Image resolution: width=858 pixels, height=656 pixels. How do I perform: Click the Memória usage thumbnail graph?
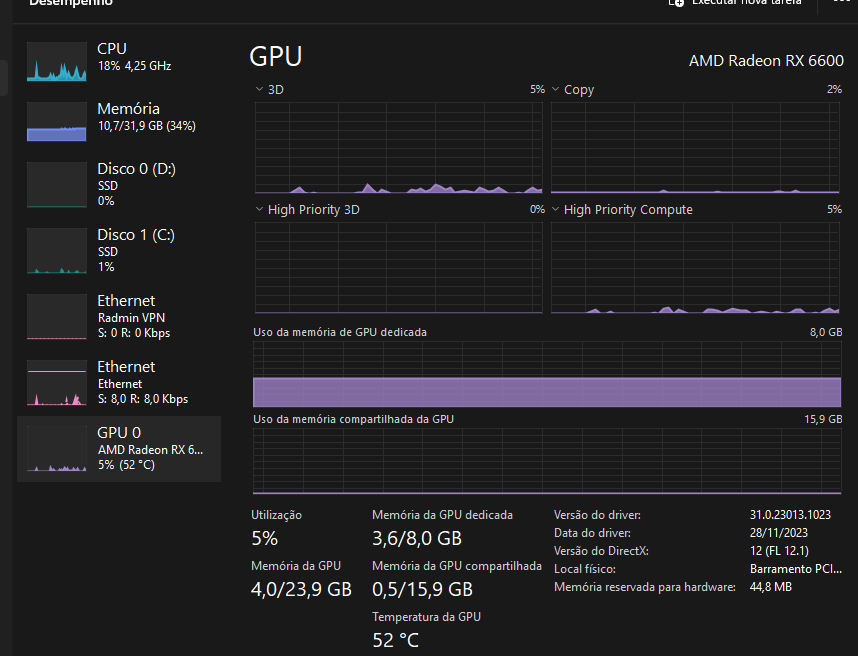click(x=57, y=121)
